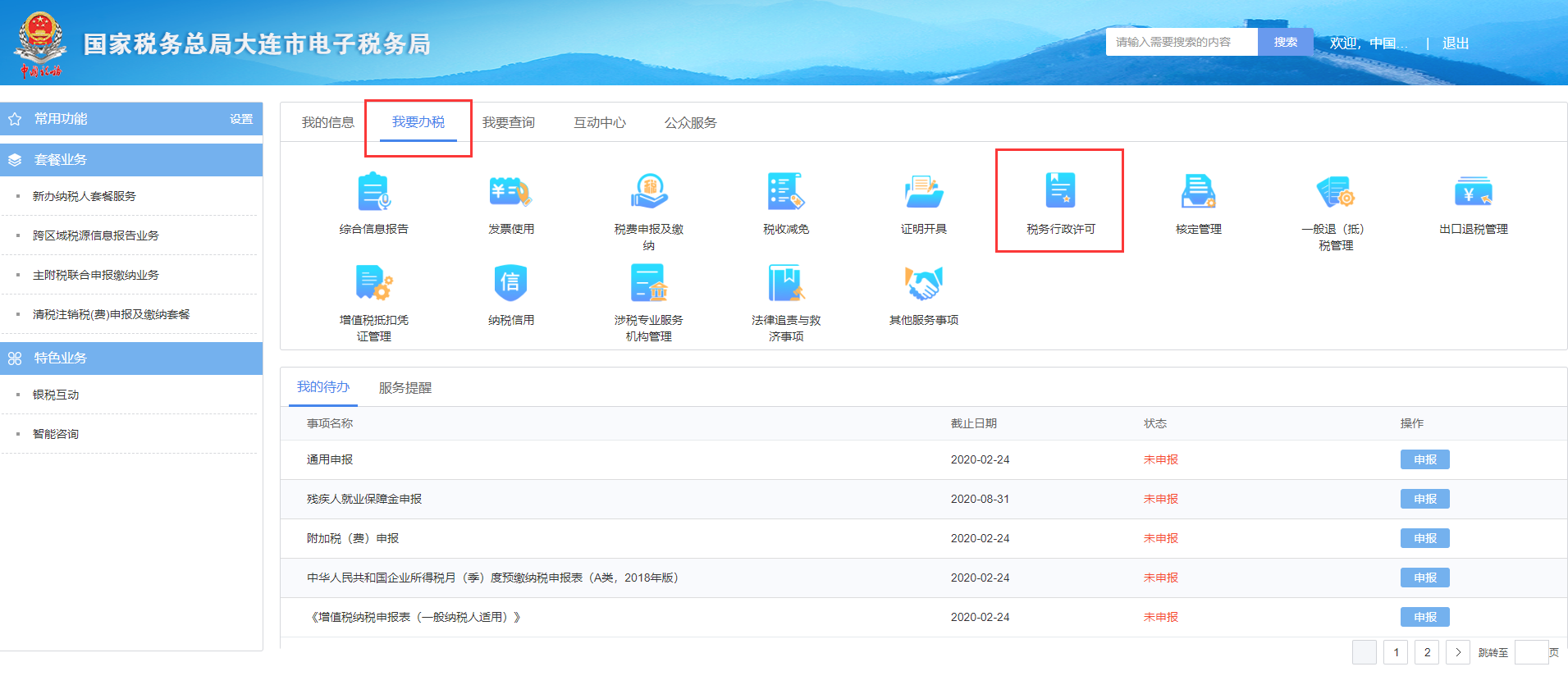Viewport: 1568px width, 685px height.
Task: Click 申报 for 企业所得税预缴纳税申报表 row
Action: pyautogui.click(x=1425, y=578)
